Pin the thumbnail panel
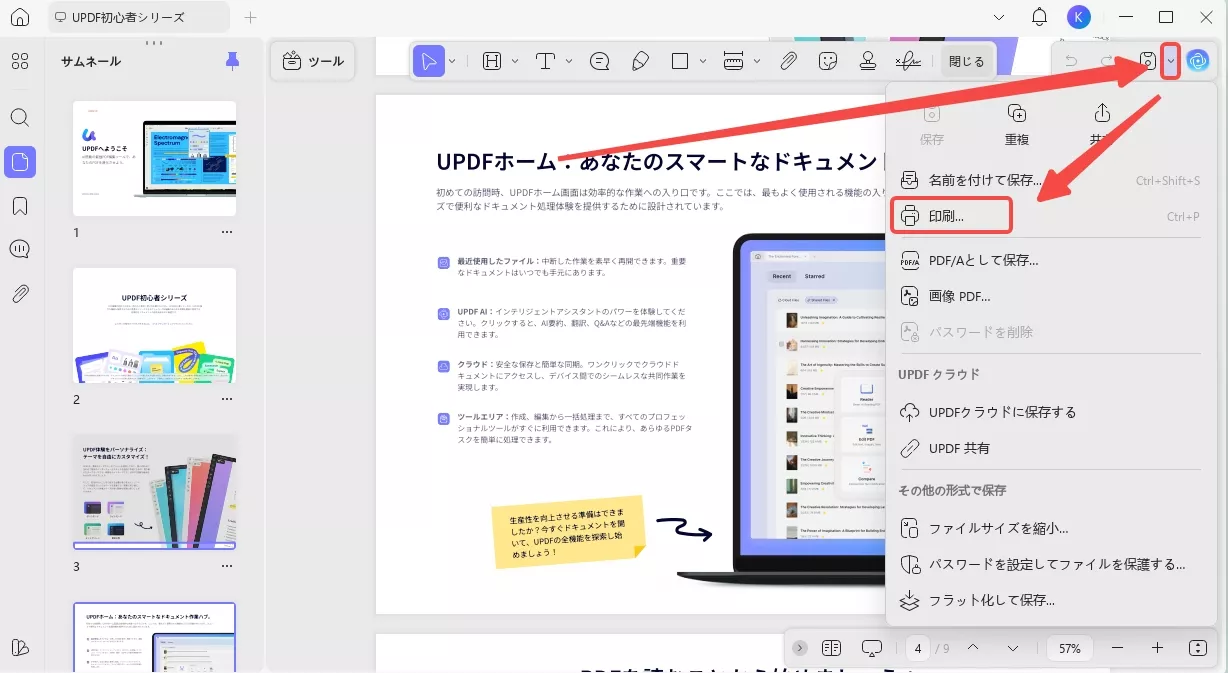Viewport: 1228px width, 673px height. coord(233,61)
